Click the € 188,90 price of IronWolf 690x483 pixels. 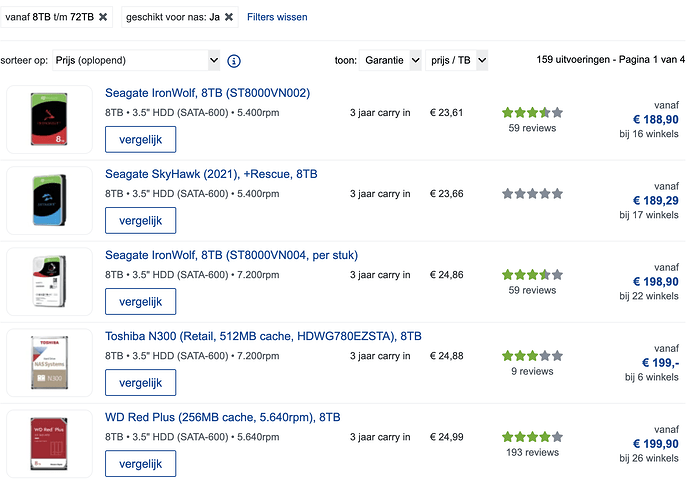655,120
